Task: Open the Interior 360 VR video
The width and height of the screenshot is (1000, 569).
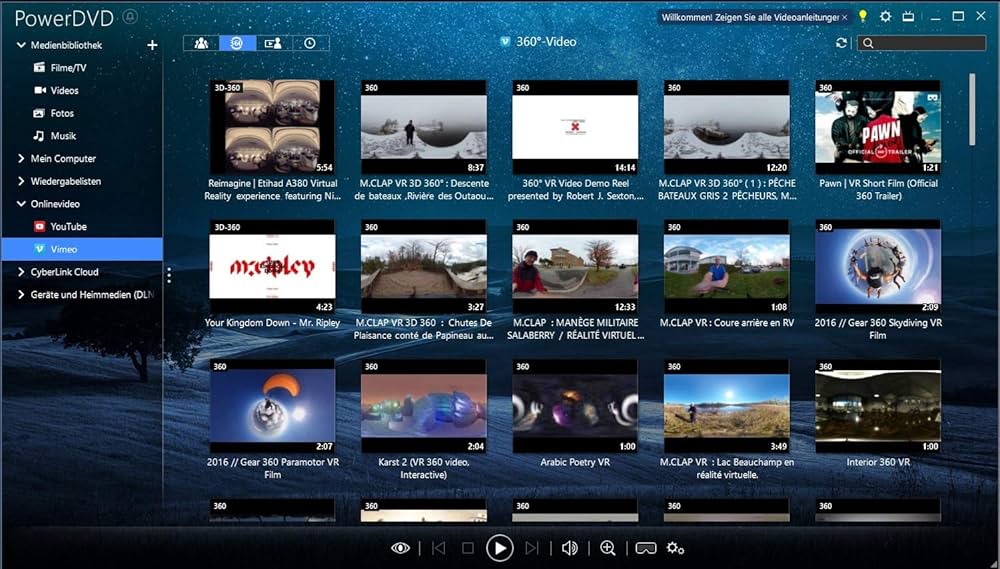Action: tap(878, 406)
